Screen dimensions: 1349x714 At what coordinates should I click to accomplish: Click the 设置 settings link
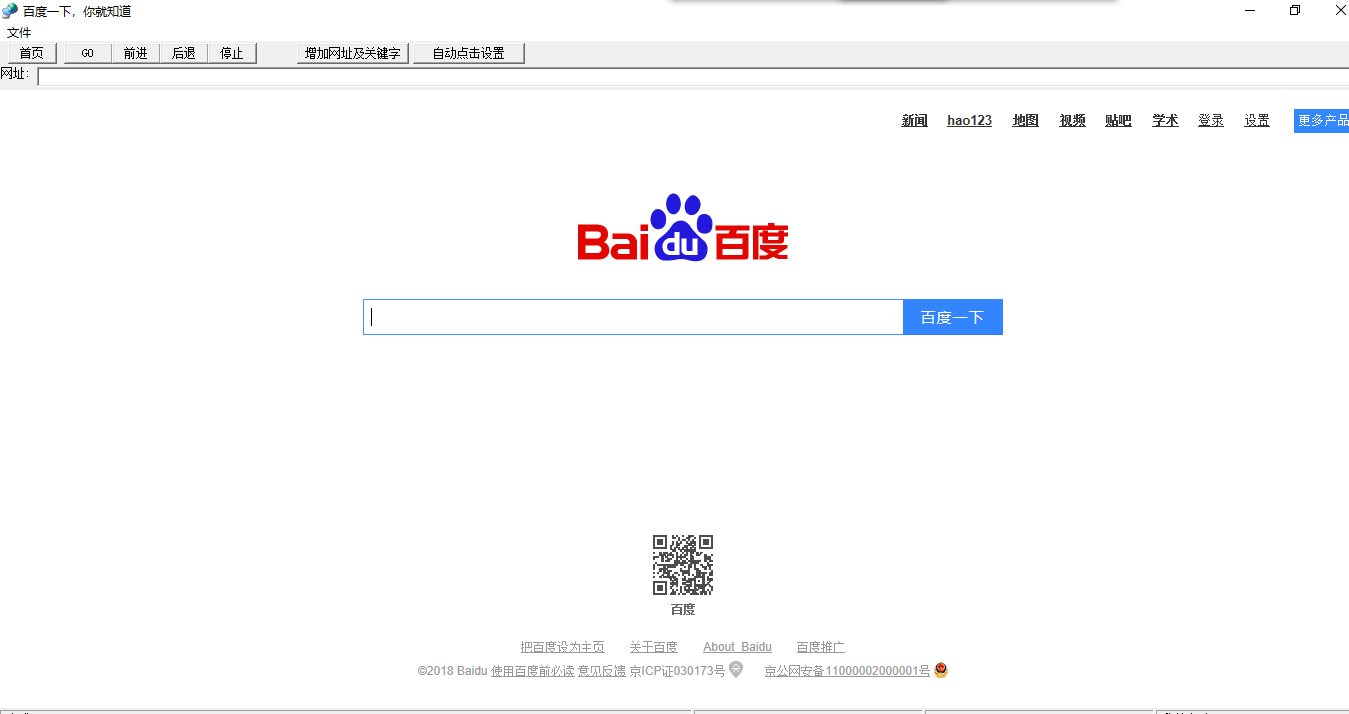pos(1257,120)
